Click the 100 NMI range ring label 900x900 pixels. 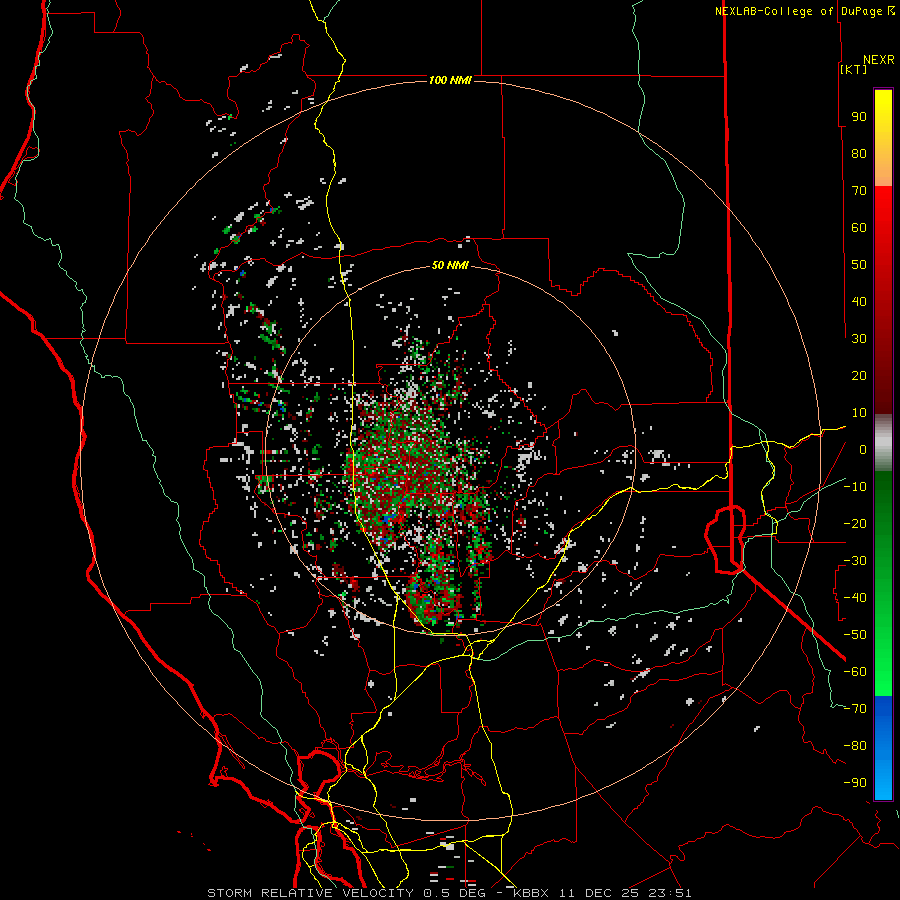coord(450,80)
